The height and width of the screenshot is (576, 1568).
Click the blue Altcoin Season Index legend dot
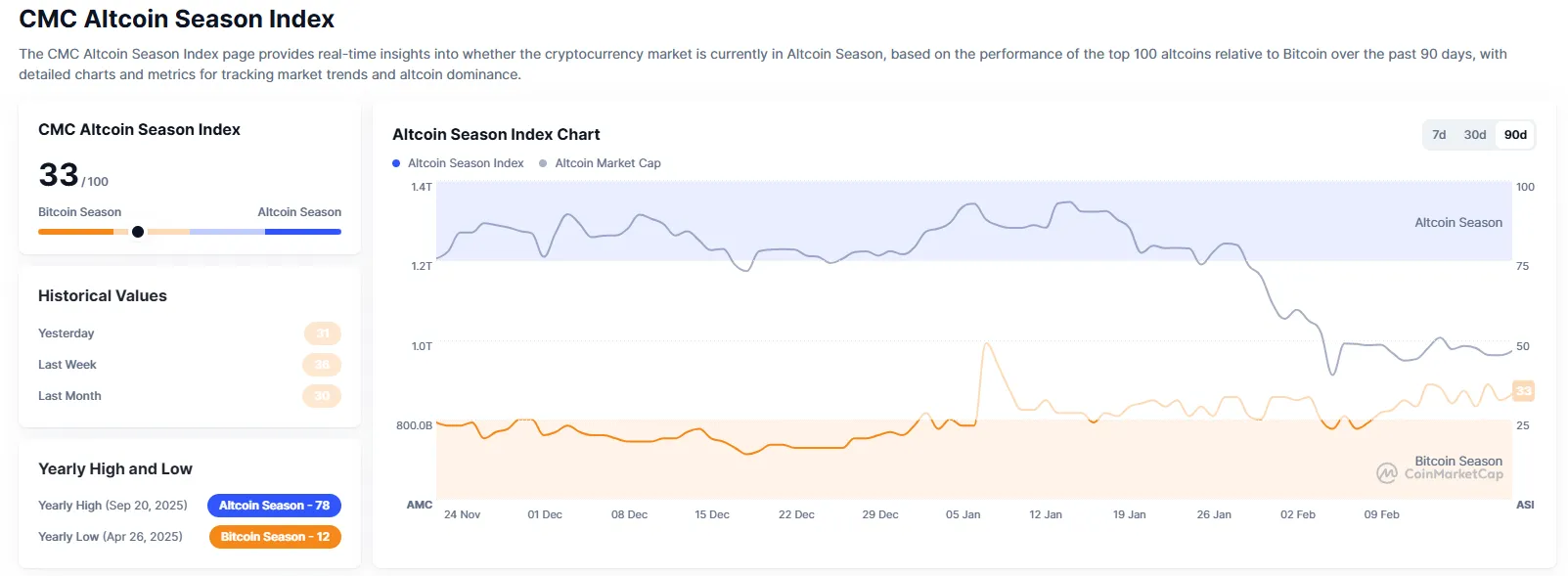pyautogui.click(x=396, y=163)
